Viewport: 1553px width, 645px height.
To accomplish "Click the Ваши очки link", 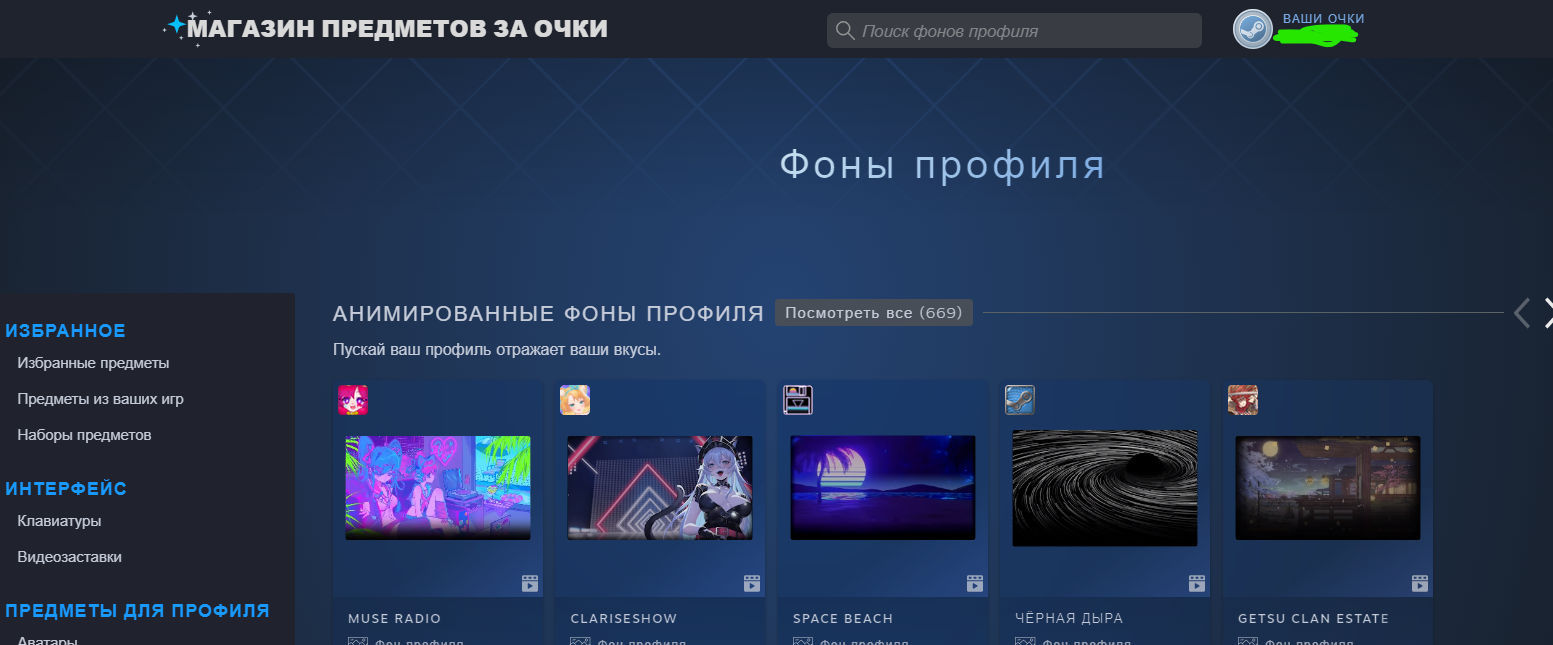I will pos(1323,19).
